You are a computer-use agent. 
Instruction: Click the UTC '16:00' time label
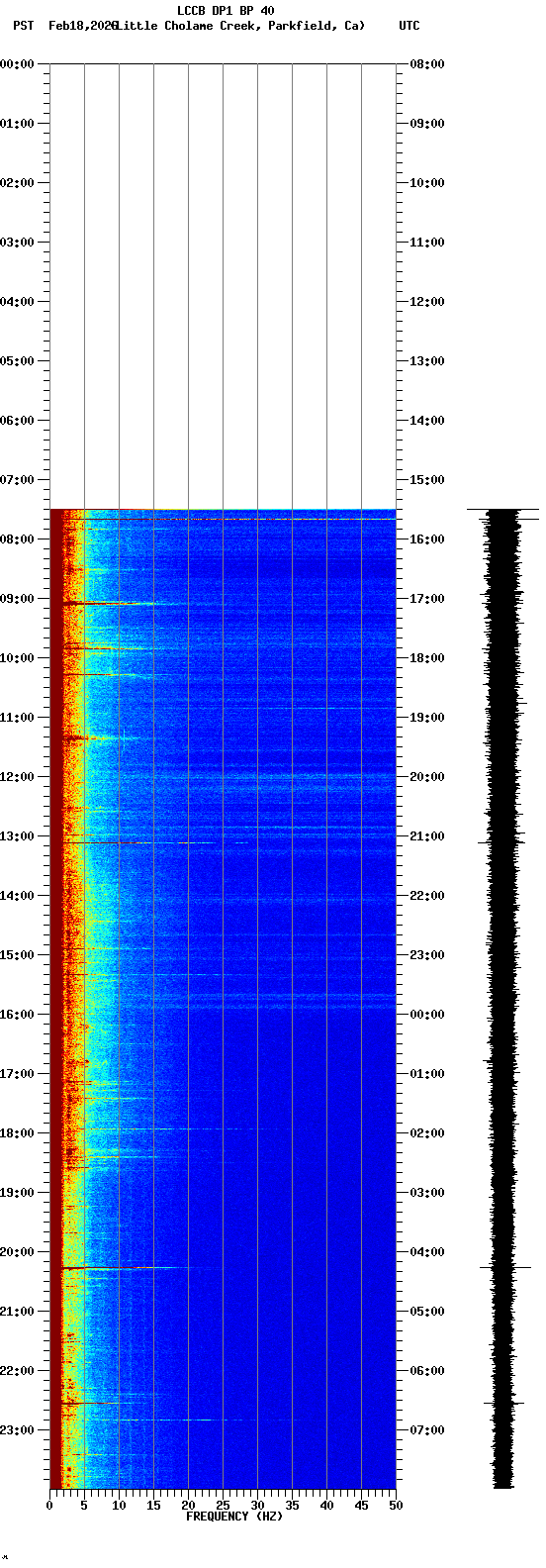(427, 539)
